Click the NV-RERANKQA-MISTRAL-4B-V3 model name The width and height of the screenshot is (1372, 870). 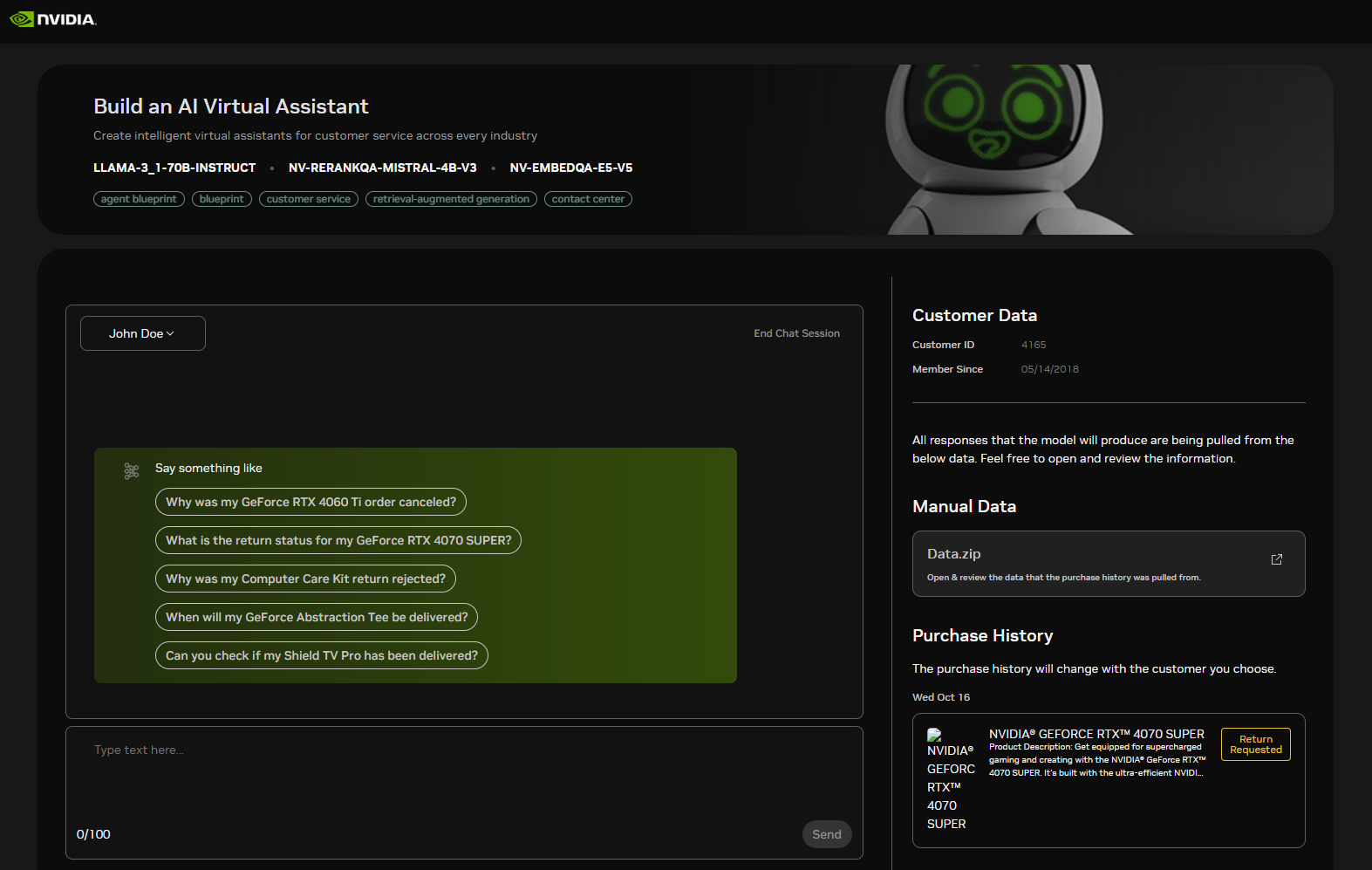(383, 168)
